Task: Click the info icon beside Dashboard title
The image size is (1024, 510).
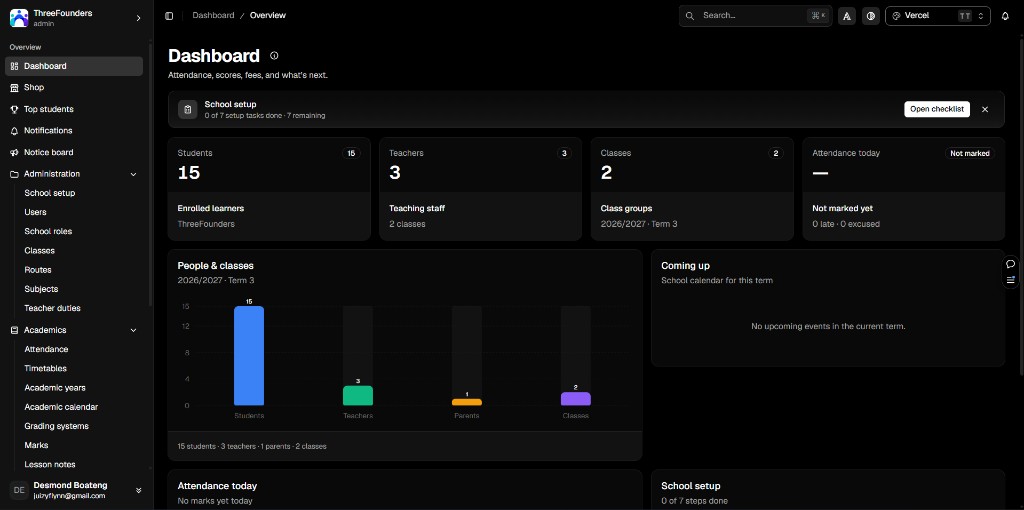Action: pyautogui.click(x=274, y=56)
